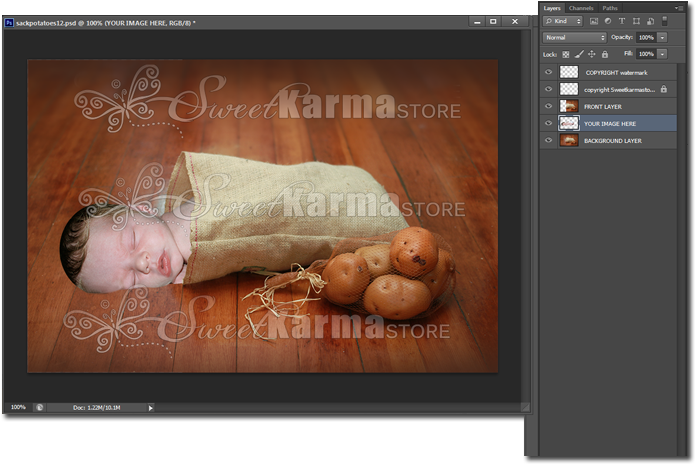Image resolution: width=695 pixels, height=464 pixels.
Task: Toggle lock image pixels brush icon
Action: coord(579,54)
